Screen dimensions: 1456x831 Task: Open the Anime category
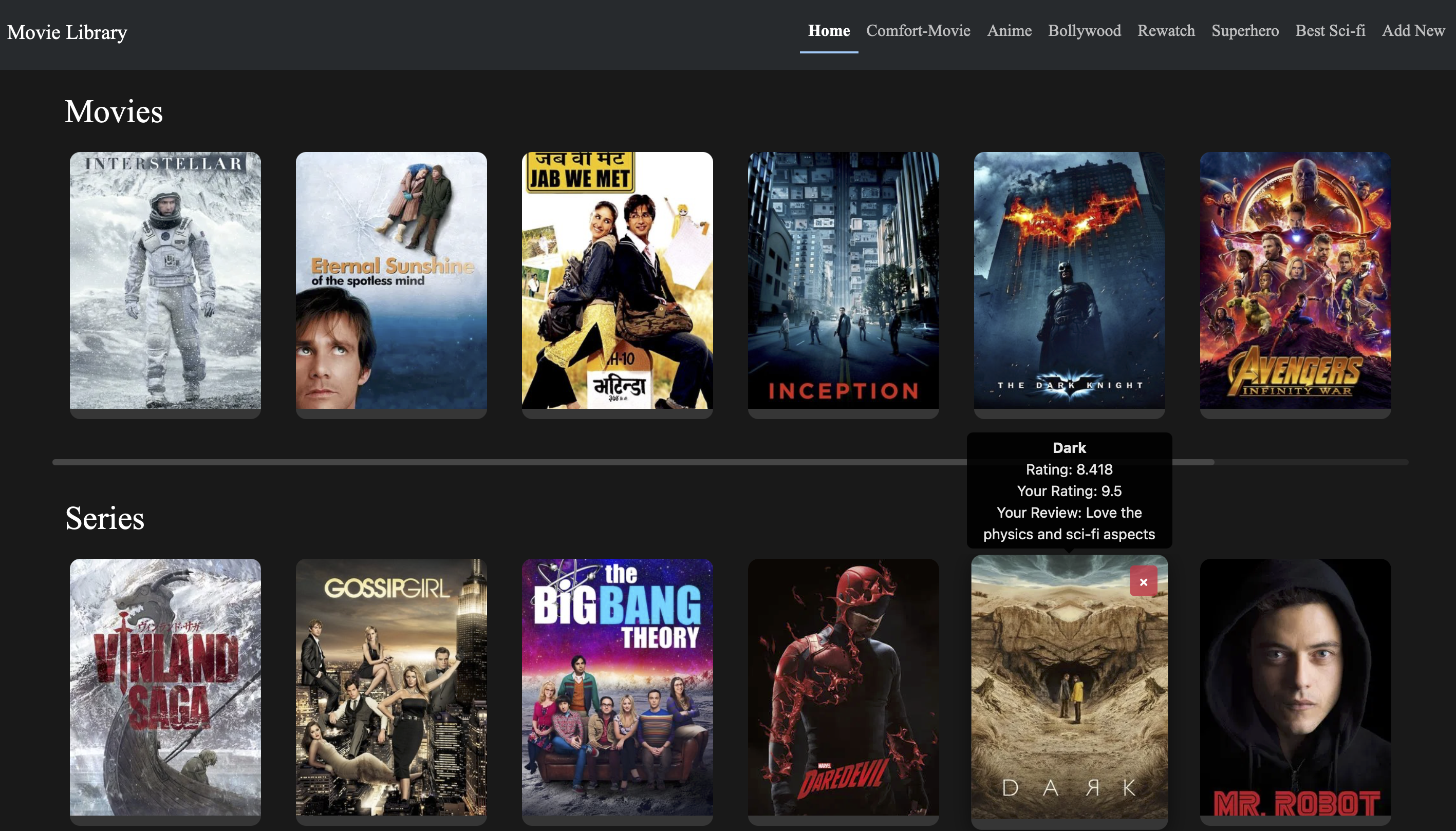pos(1009,31)
